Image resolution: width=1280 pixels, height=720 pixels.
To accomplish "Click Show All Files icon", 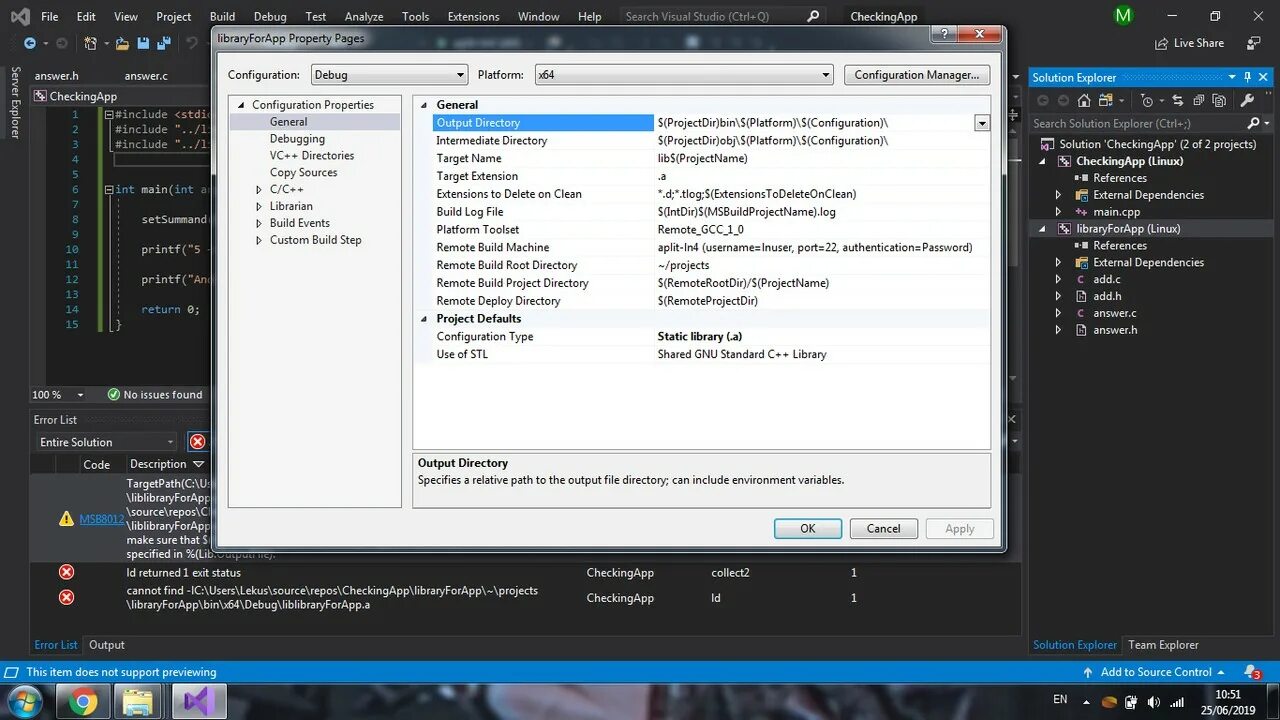I will click(x=1219, y=100).
